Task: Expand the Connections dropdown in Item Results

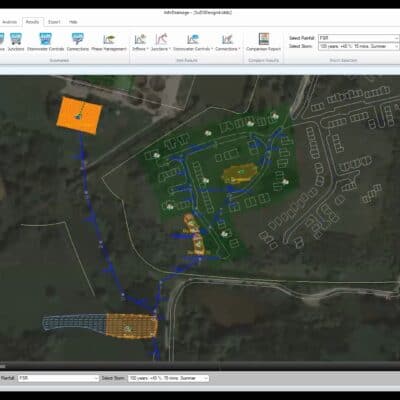Action: (228, 42)
